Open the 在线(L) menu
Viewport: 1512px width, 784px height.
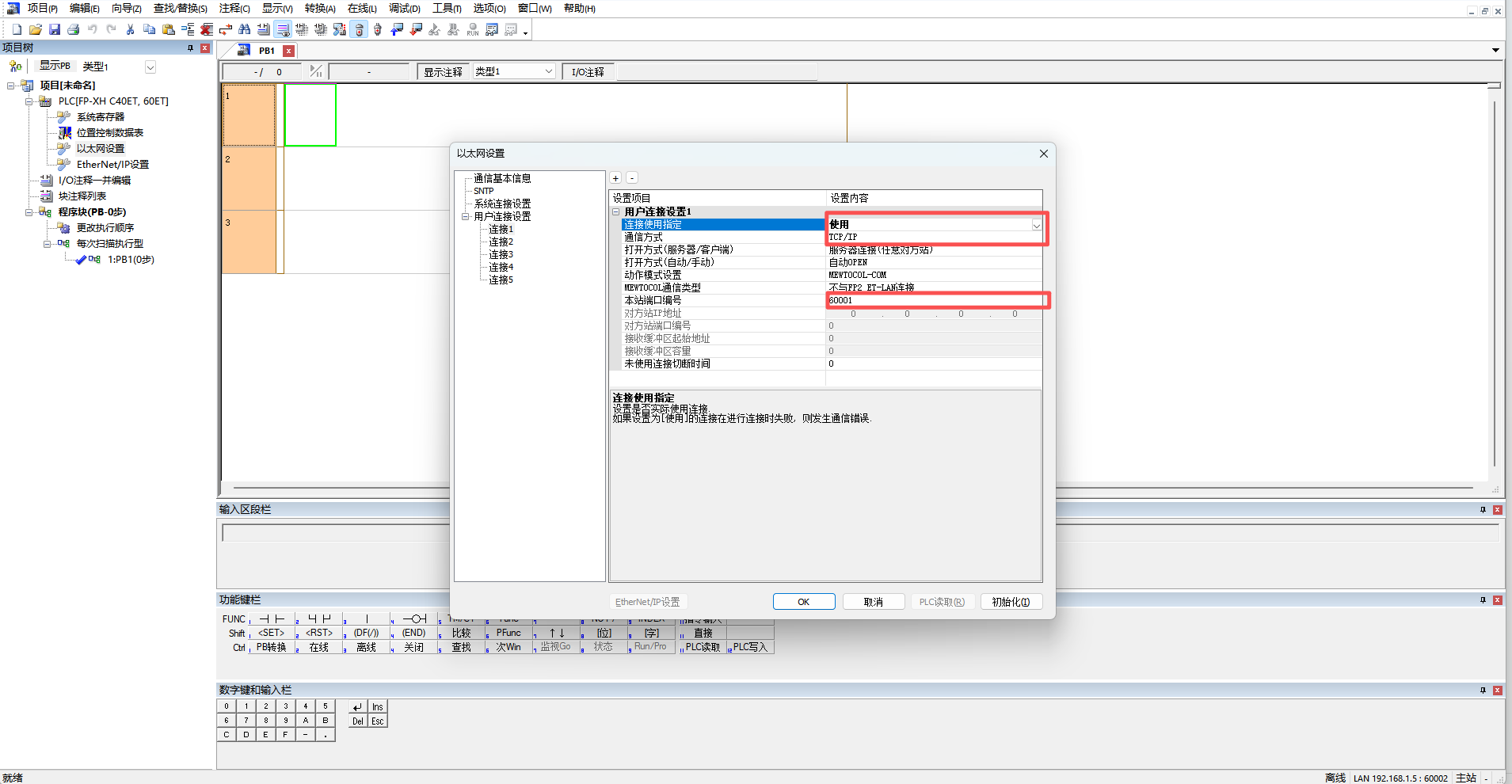[362, 8]
